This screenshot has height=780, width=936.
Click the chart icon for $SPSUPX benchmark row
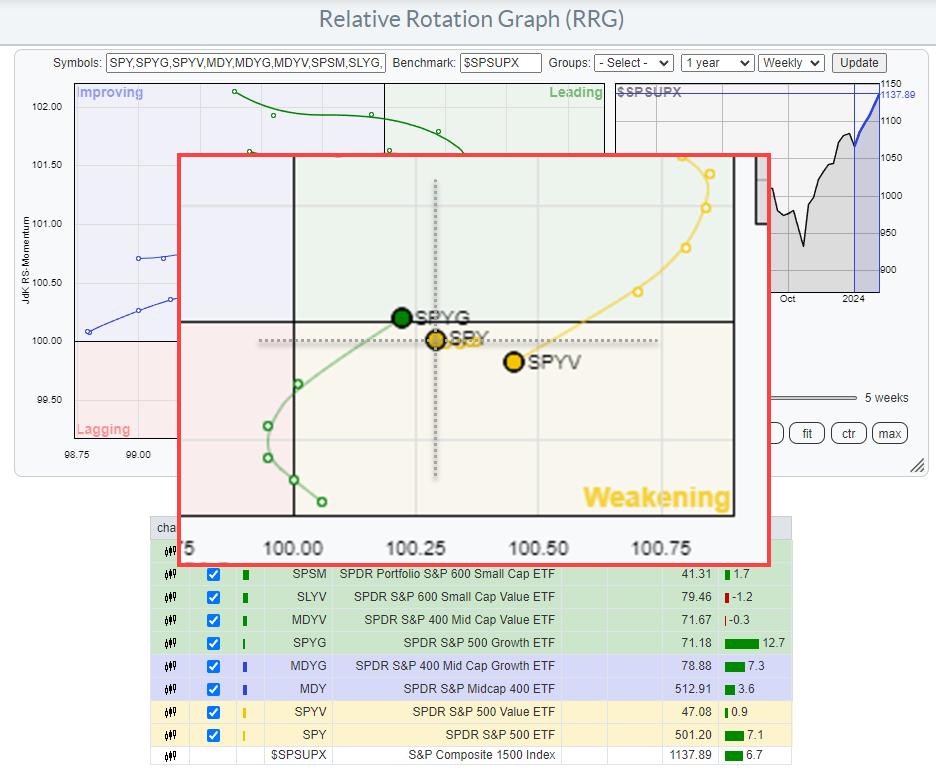click(x=169, y=755)
